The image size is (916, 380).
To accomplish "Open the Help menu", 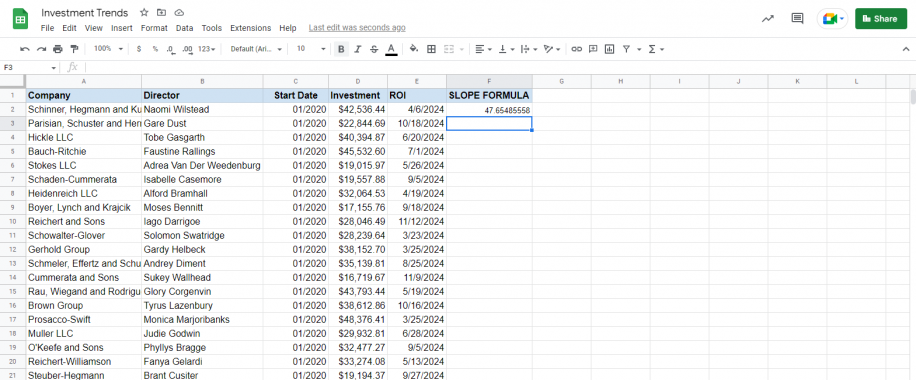I will 287,27.
